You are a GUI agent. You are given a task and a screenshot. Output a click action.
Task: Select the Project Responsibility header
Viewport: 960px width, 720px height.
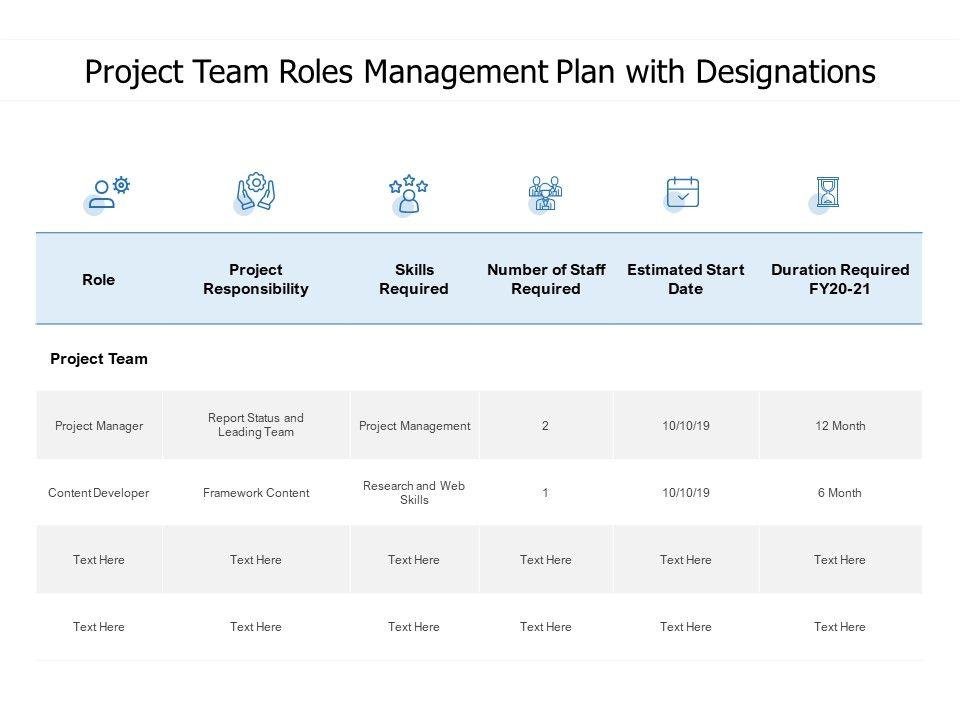click(x=256, y=279)
